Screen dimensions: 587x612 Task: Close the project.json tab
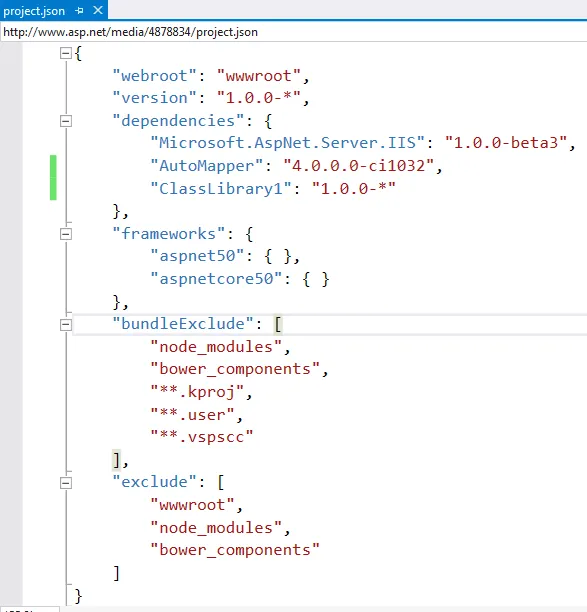point(98,10)
